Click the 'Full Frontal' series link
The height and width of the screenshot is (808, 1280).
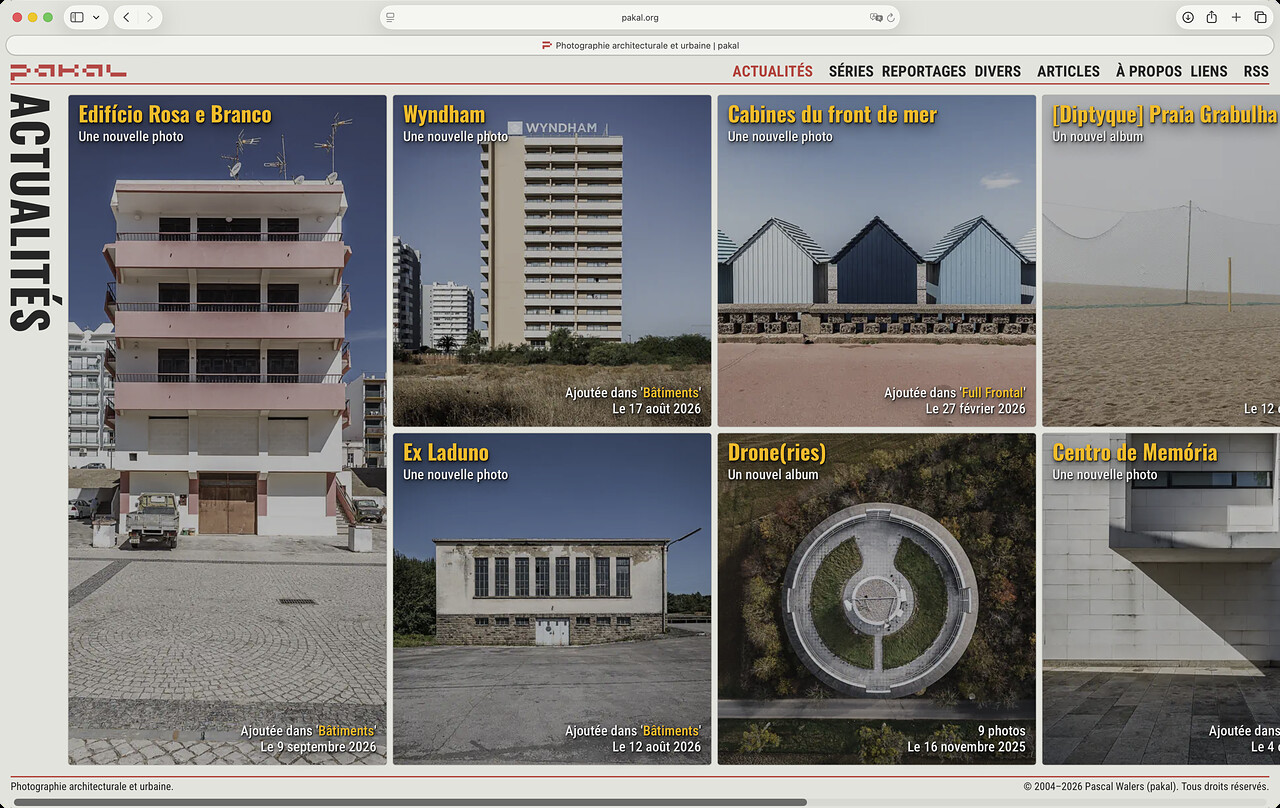coord(993,393)
